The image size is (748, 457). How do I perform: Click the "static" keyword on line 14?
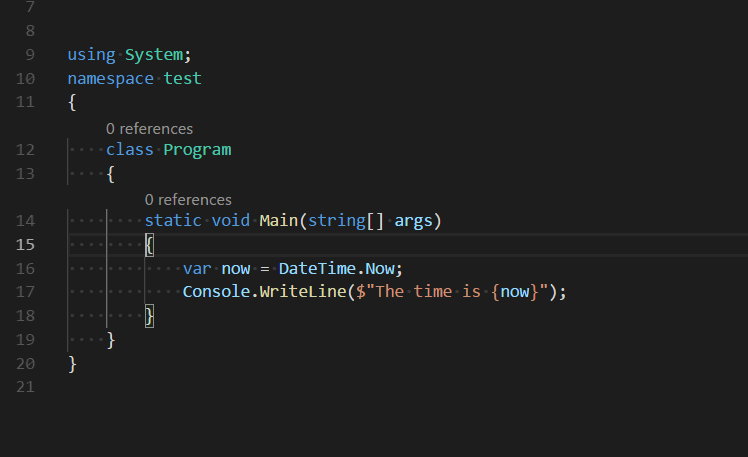173,221
